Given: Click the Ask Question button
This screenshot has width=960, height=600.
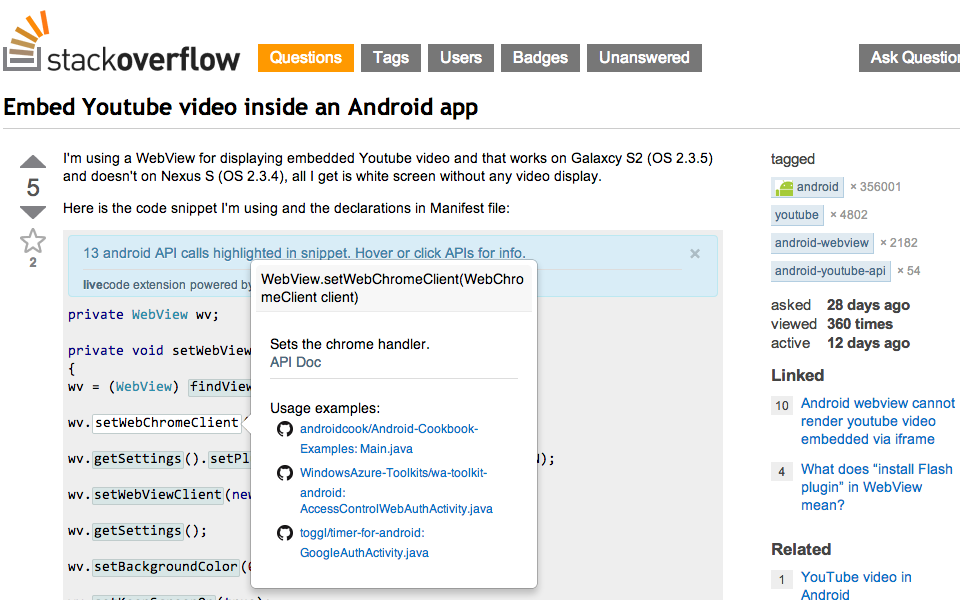Looking at the screenshot, I should coord(909,58).
